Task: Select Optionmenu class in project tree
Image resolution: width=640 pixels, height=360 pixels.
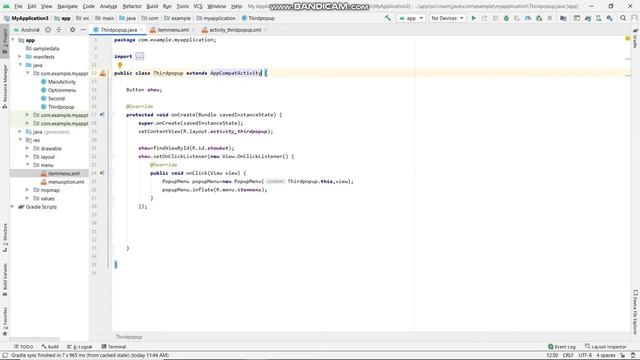Action: tap(58, 90)
